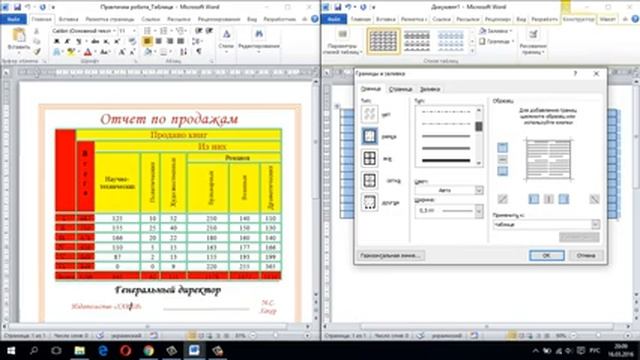Select All borders setting icon
640x360 pixels.
tap(369, 158)
